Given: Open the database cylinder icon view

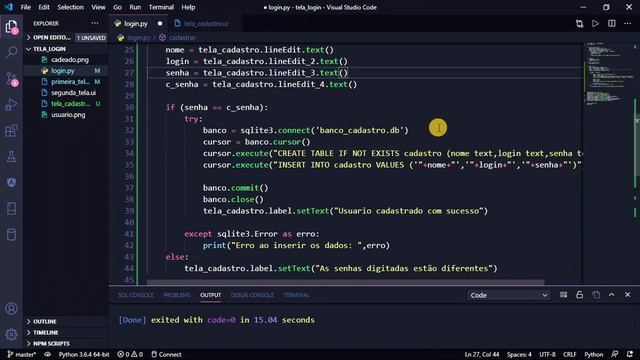Looking at the screenshot, I should coord(11,235).
